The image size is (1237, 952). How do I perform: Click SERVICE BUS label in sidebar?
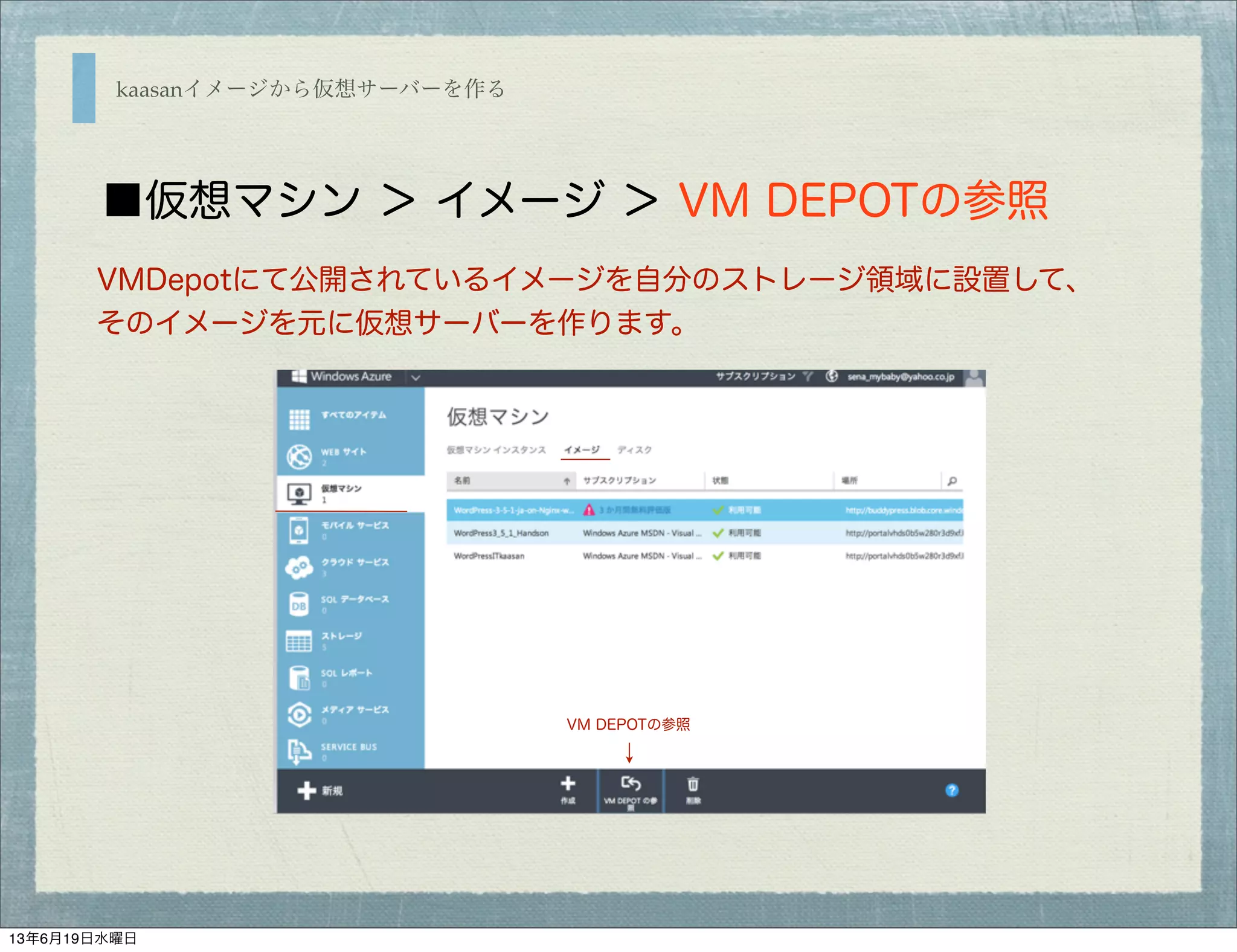[x=349, y=747]
